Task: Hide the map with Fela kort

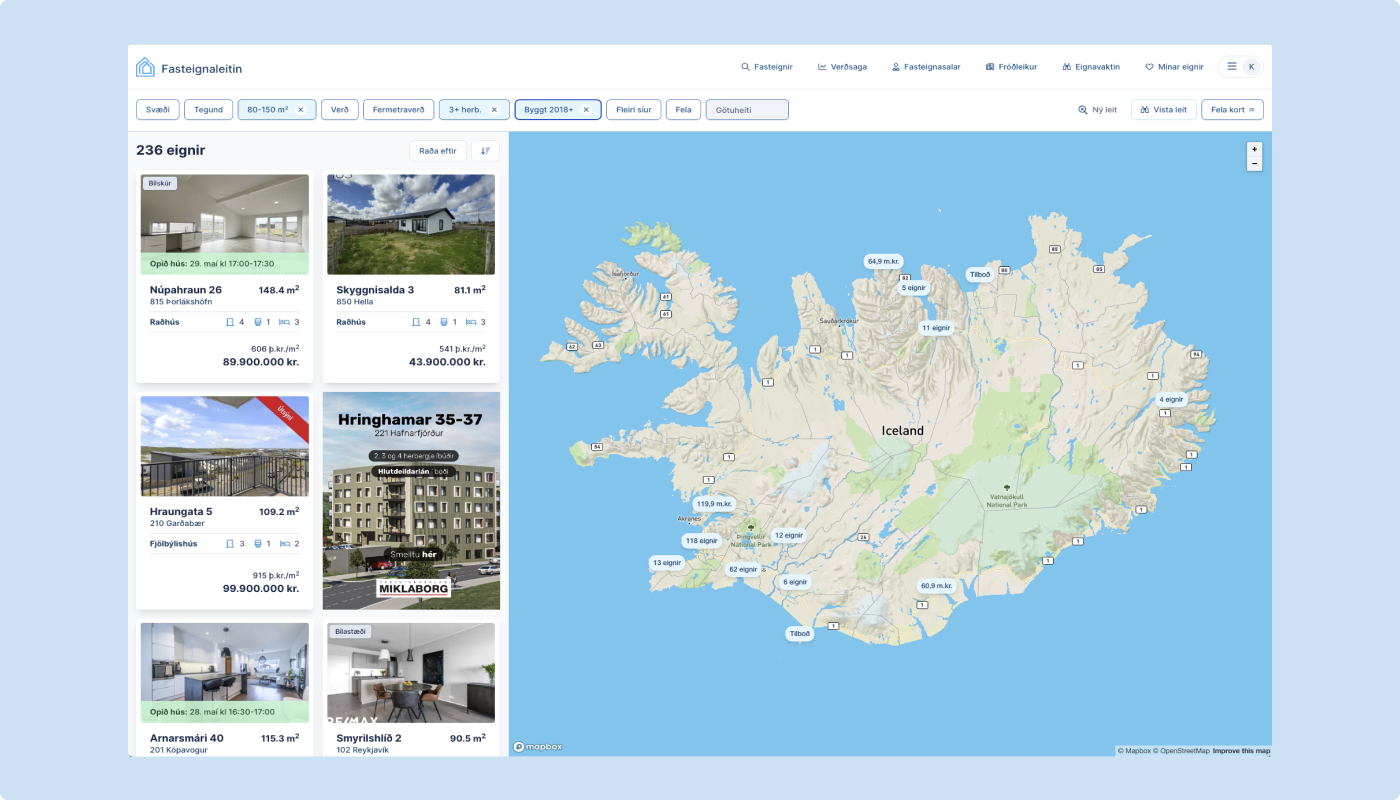Action: (x=1232, y=110)
